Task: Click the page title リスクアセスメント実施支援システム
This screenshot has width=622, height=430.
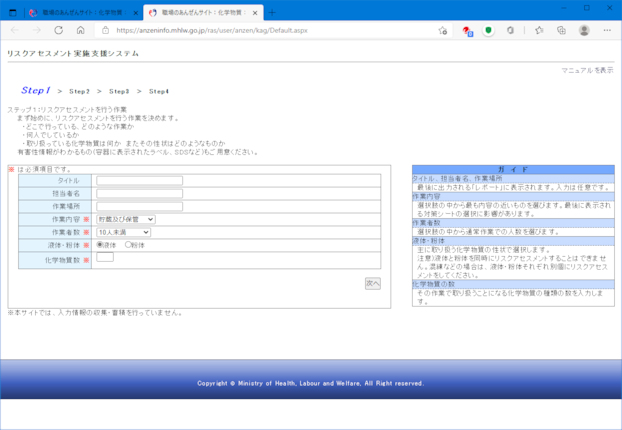Action: point(73,54)
